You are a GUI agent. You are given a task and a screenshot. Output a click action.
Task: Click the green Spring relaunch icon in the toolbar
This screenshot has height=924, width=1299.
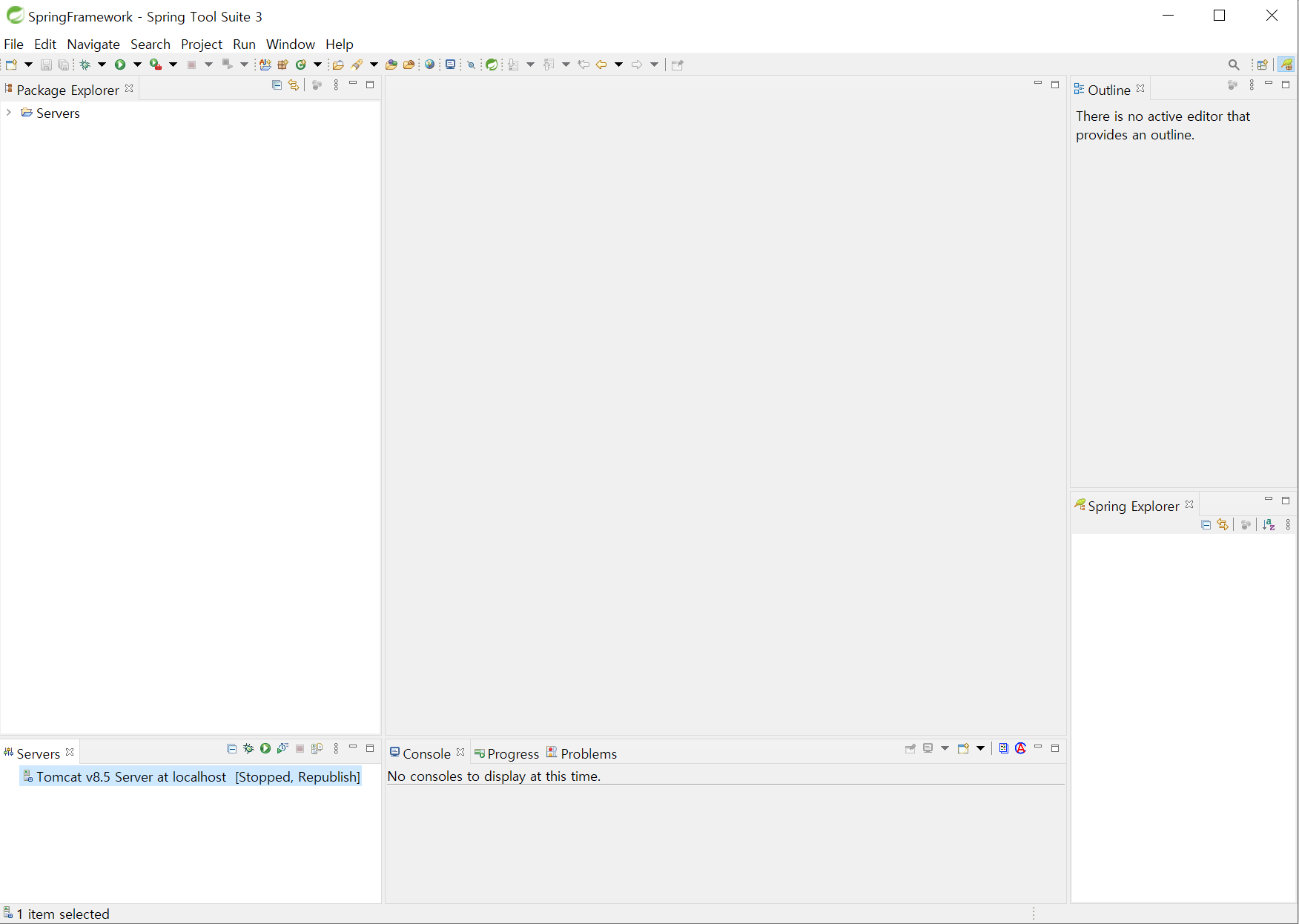[x=492, y=65]
